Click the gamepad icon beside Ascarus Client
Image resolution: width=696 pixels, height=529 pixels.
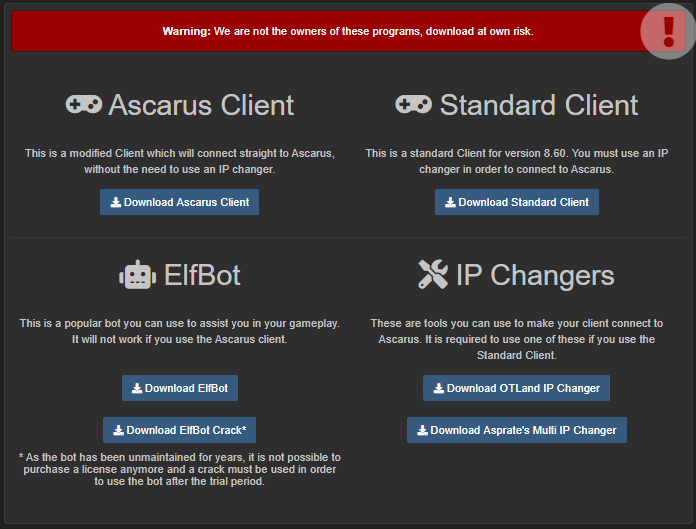84,104
